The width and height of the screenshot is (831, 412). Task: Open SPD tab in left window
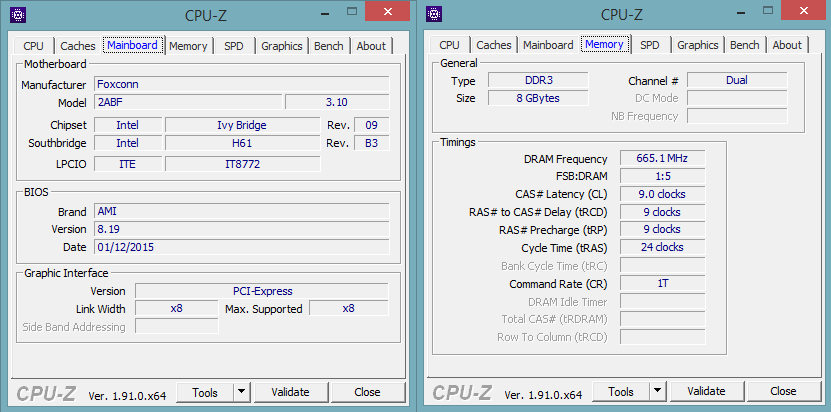pyautogui.click(x=234, y=46)
